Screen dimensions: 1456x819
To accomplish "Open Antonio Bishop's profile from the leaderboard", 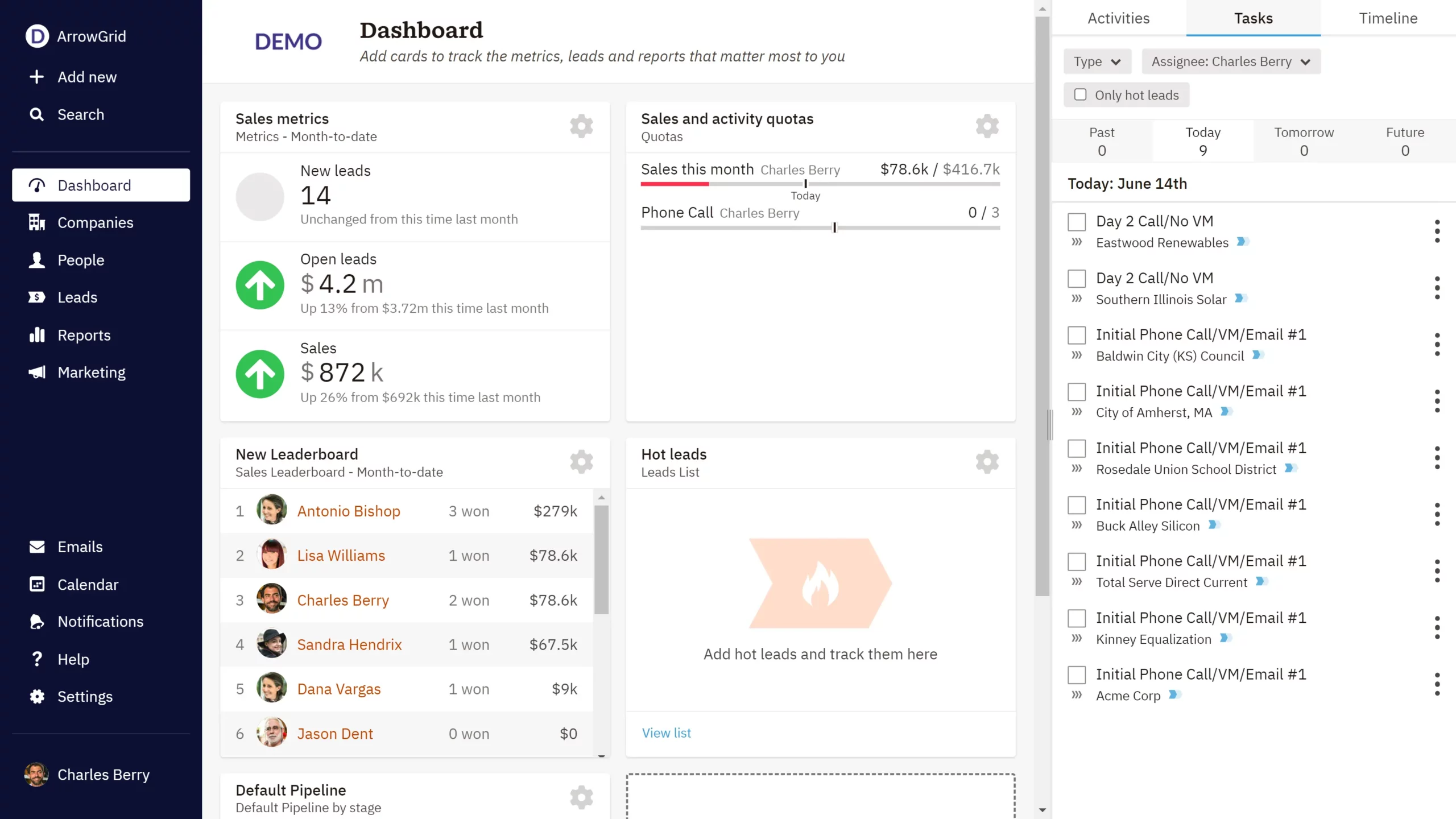I will (349, 511).
